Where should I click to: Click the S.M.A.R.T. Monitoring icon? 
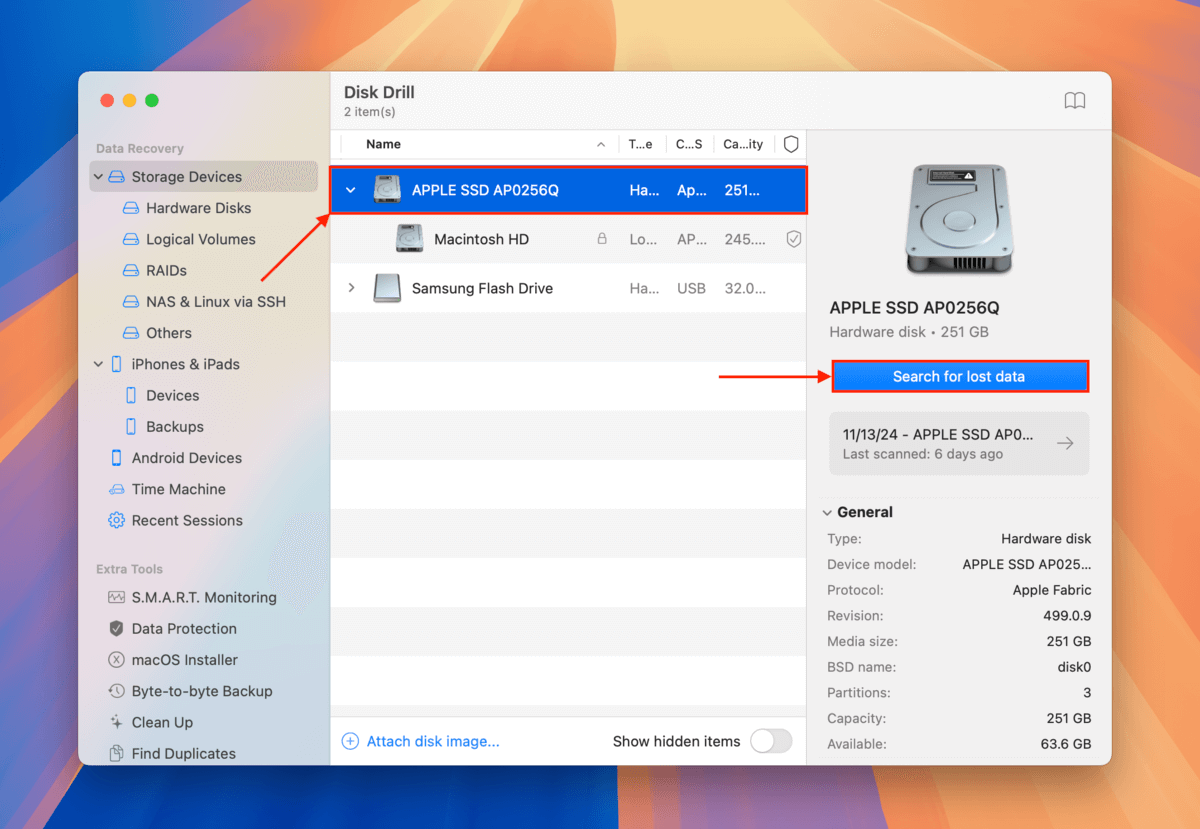pos(117,597)
